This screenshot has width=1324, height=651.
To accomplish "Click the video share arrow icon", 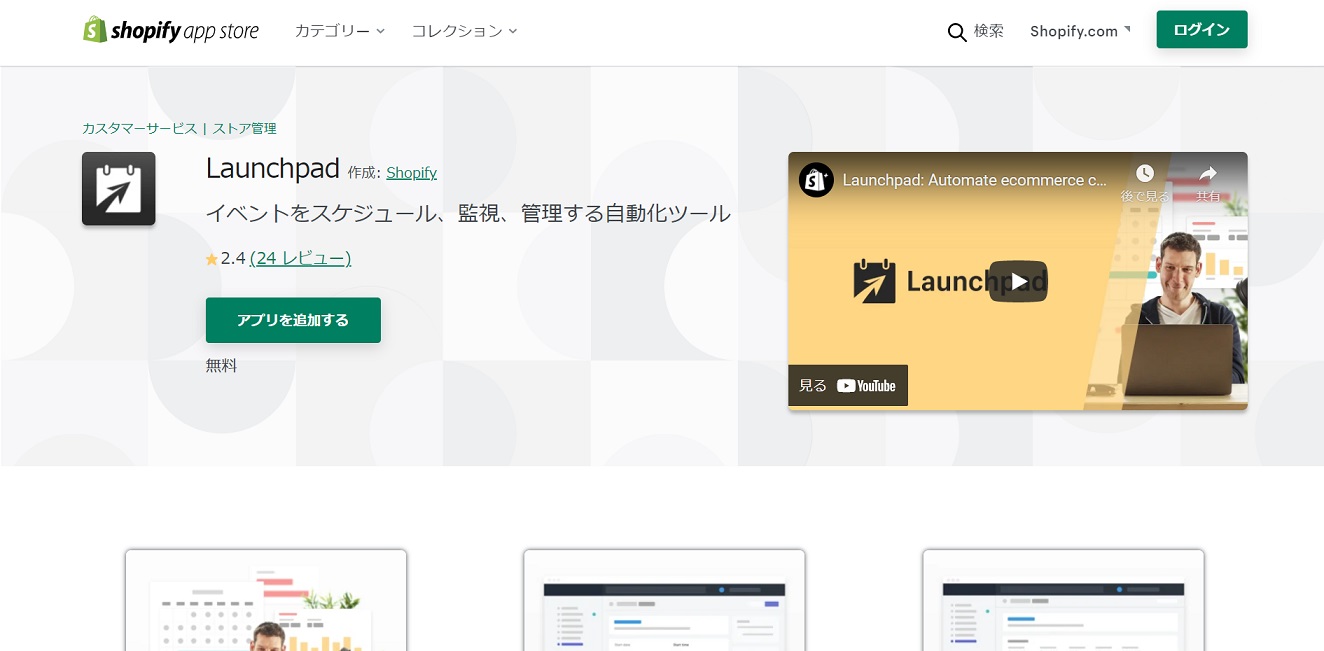I will pyautogui.click(x=1208, y=174).
